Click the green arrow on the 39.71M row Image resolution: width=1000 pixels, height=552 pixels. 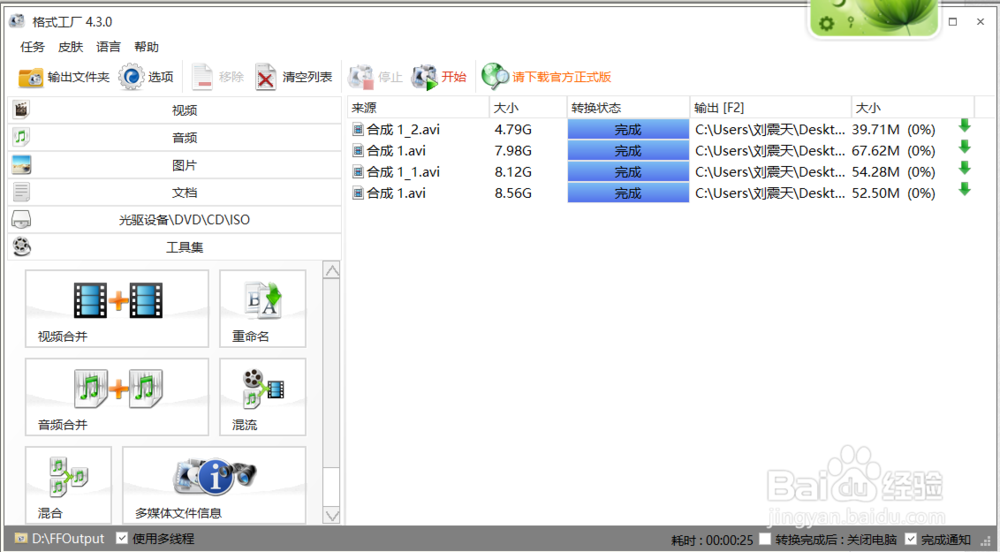[x=964, y=126]
